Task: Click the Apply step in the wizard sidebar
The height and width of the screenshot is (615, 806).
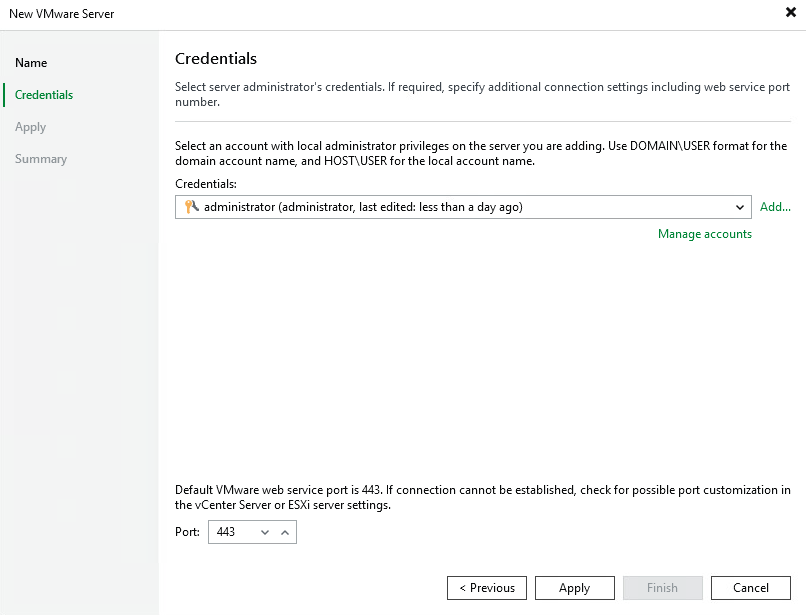Action: pos(30,127)
